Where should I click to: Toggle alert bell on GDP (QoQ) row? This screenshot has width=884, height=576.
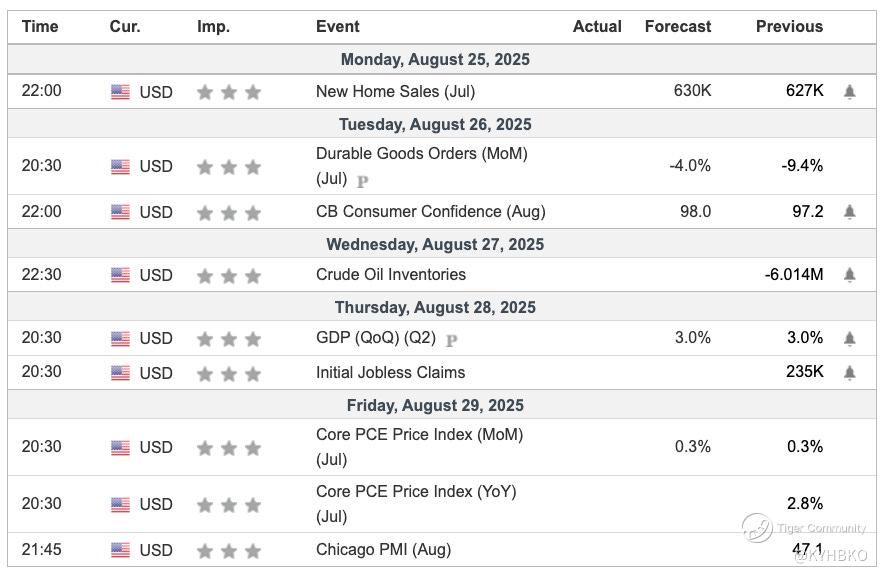(849, 339)
